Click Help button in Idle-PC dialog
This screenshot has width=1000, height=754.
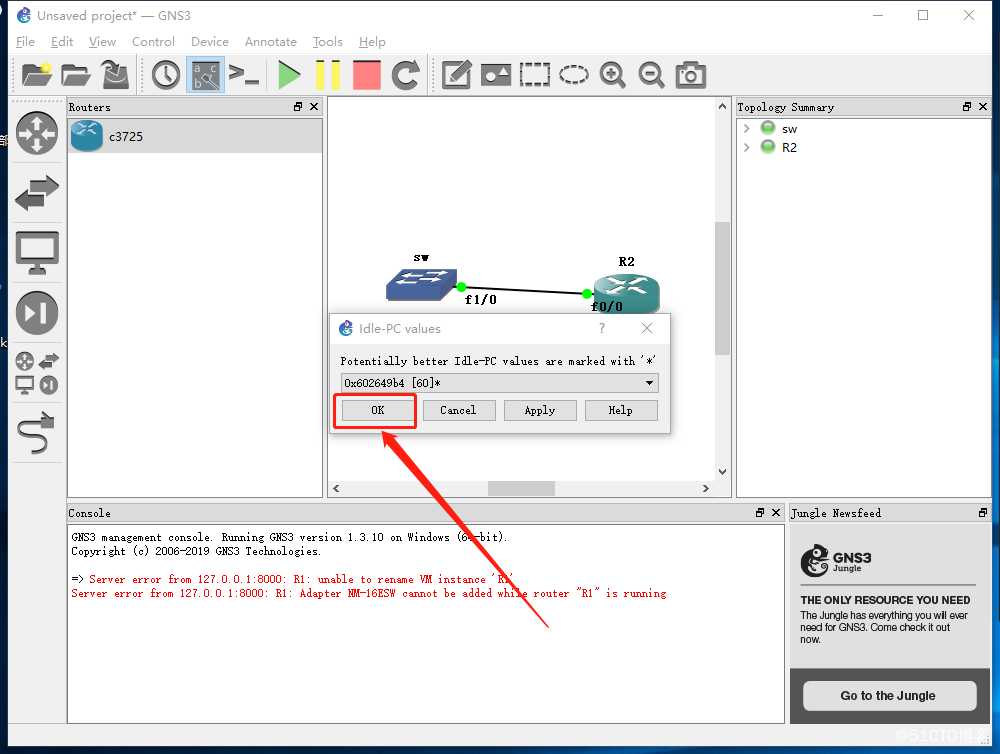pyautogui.click(x=621, y=410)
